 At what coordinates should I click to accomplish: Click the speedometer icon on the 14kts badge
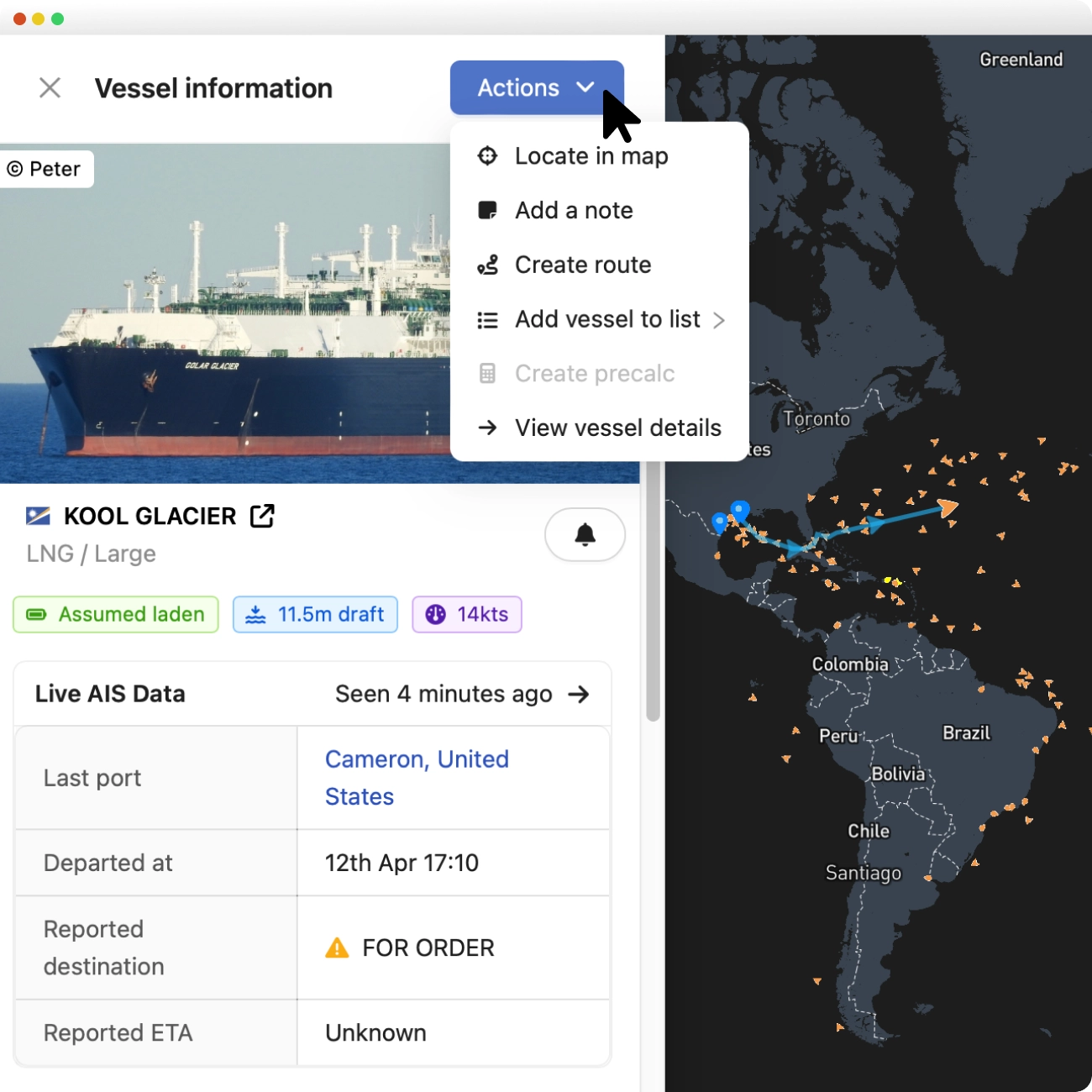pyautogui.click(x=435, y=614)
